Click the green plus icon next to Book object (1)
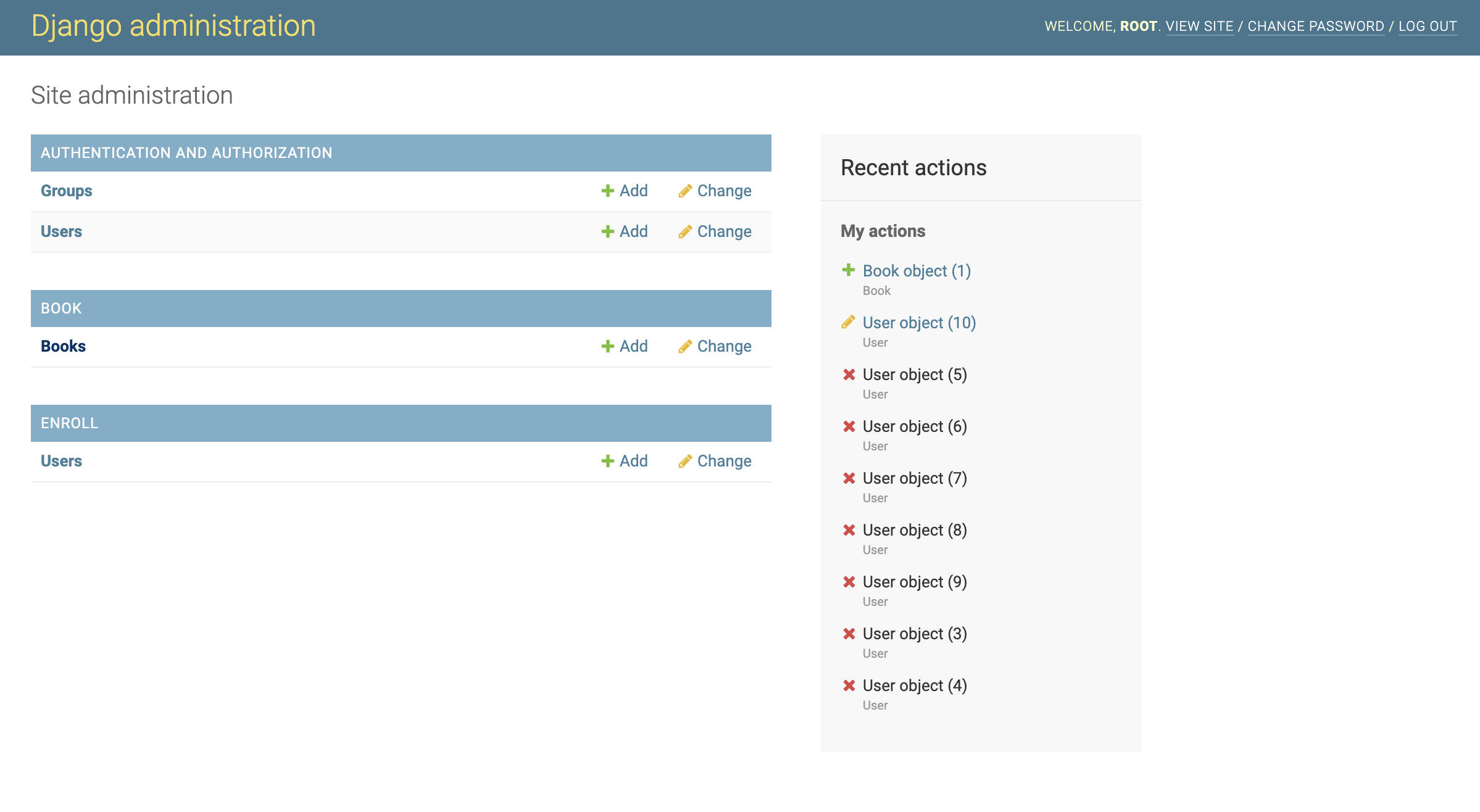 [849, 270]
